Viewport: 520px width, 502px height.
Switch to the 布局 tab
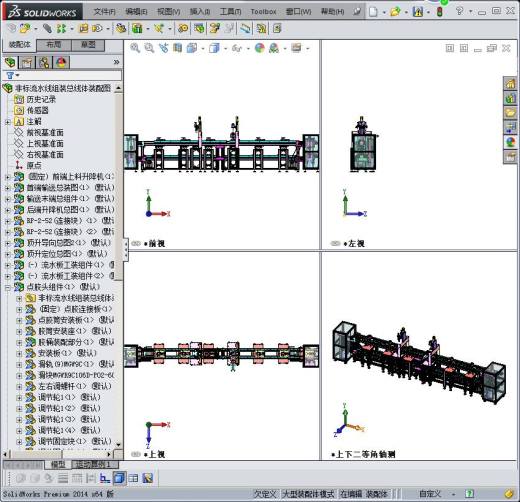[54, 45]
